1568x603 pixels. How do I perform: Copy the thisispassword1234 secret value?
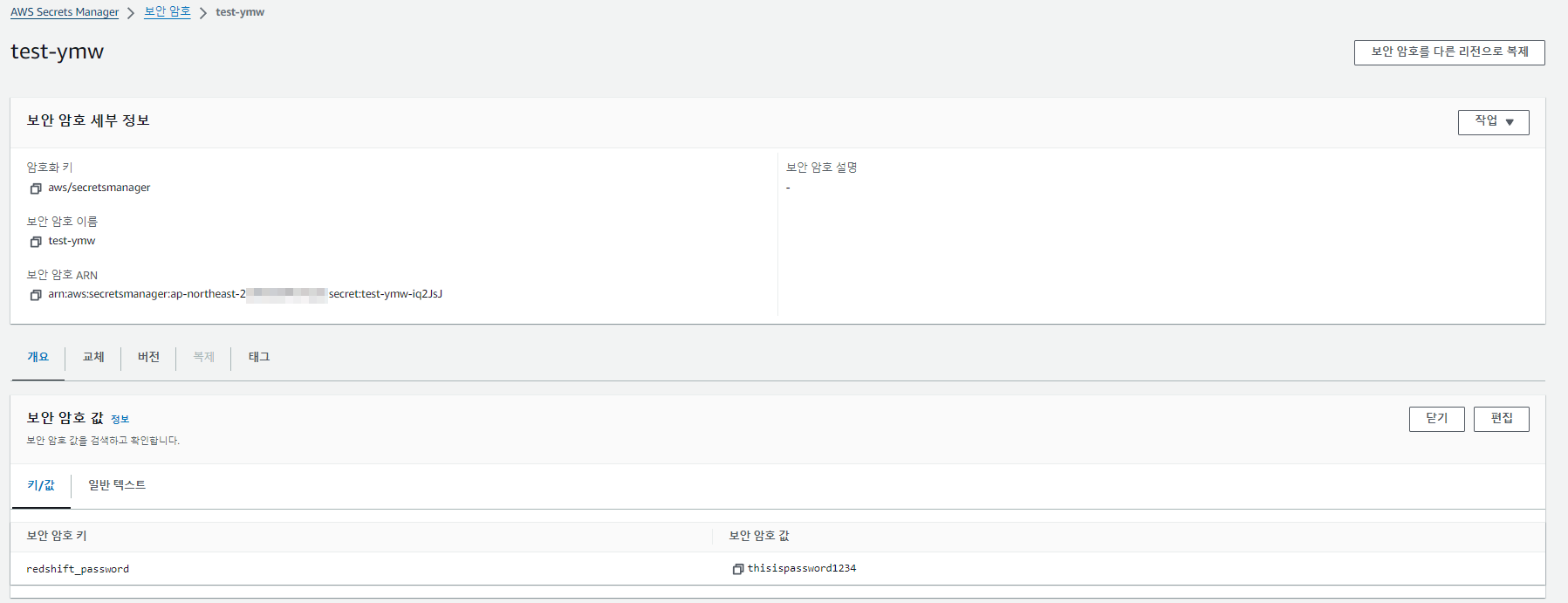(x=738, y=569)
